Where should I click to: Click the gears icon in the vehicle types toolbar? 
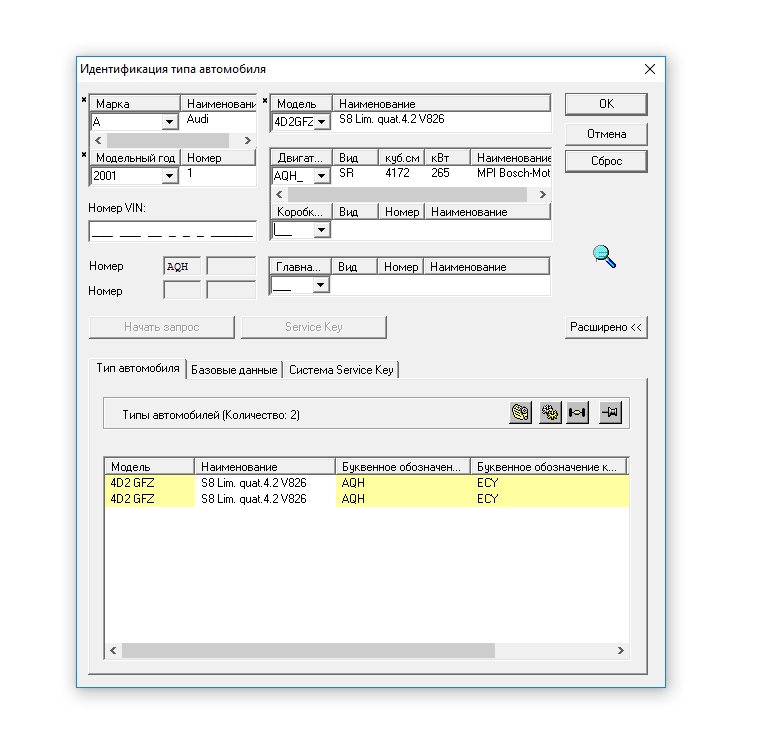[x=549, y=413]
